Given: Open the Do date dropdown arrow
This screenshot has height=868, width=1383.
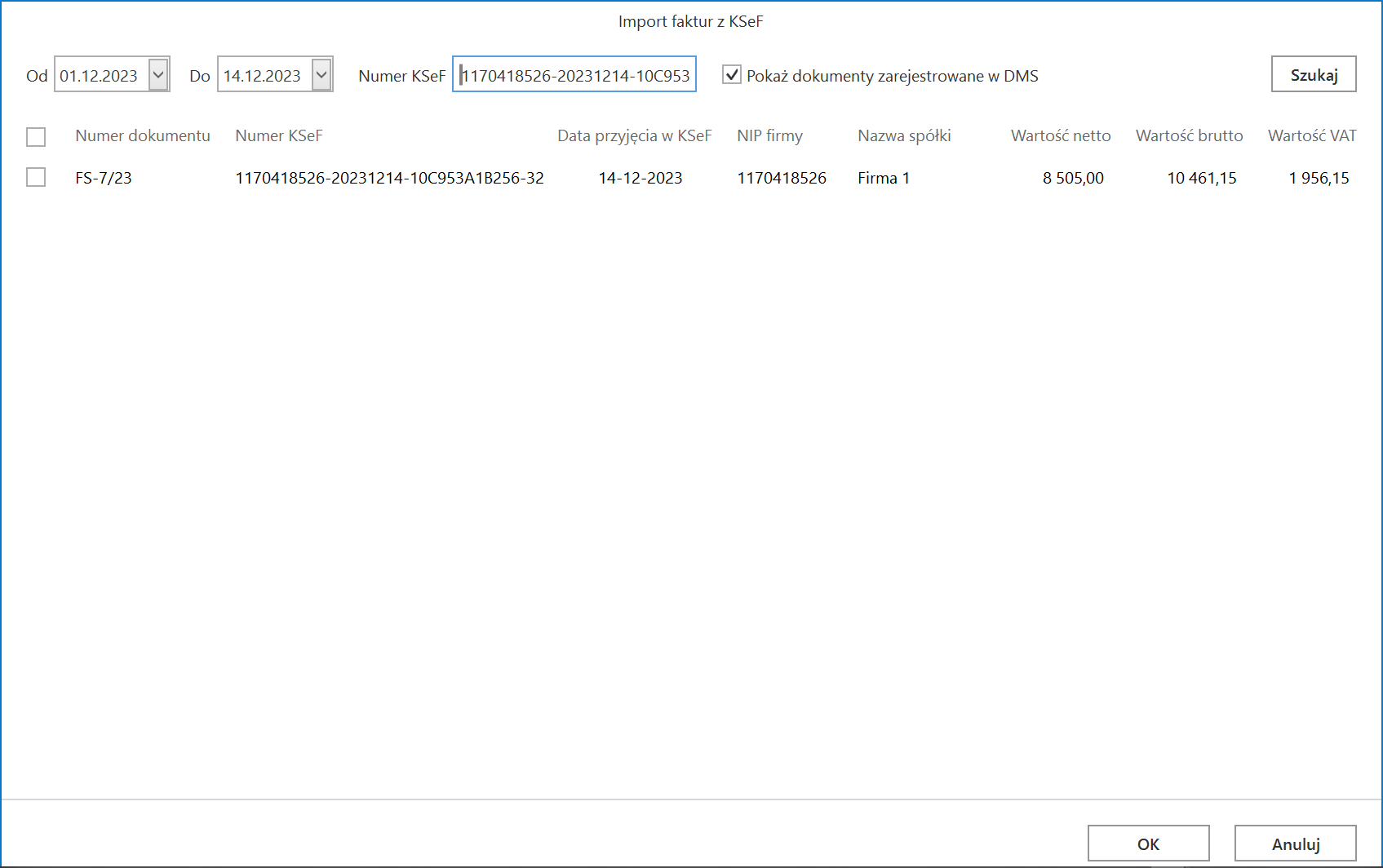Looking at the screenshot, I should (x=321, y=75).
